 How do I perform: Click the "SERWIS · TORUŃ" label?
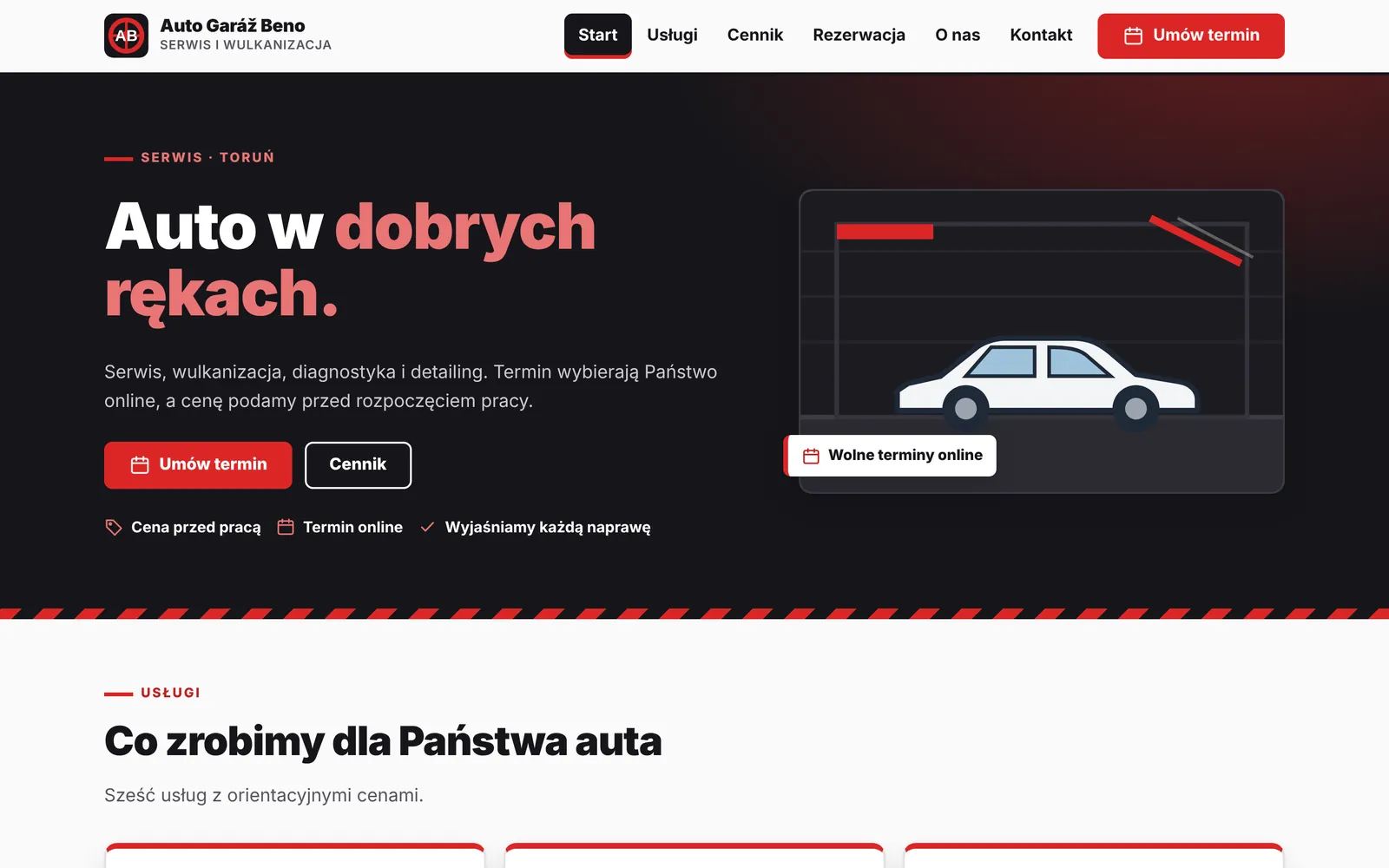tap(207, 157)
